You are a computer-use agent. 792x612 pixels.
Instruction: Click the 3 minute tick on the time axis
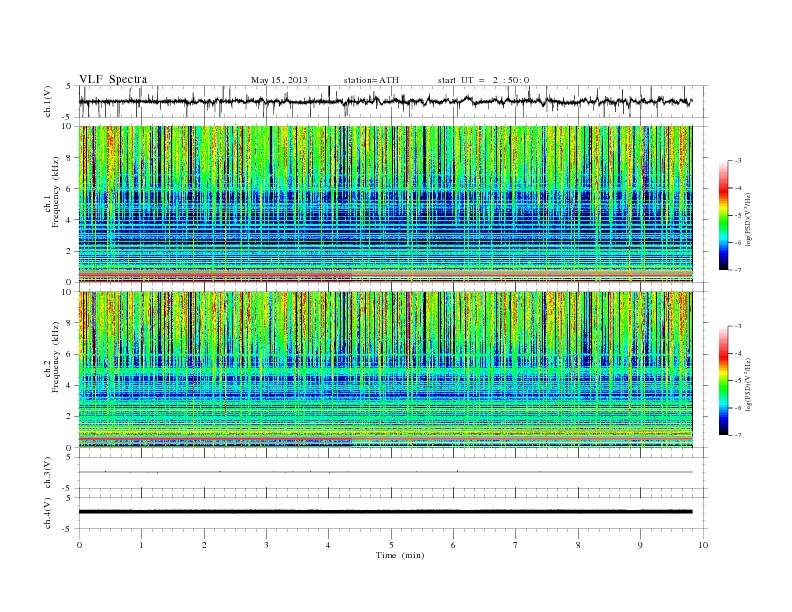(266, 545)
